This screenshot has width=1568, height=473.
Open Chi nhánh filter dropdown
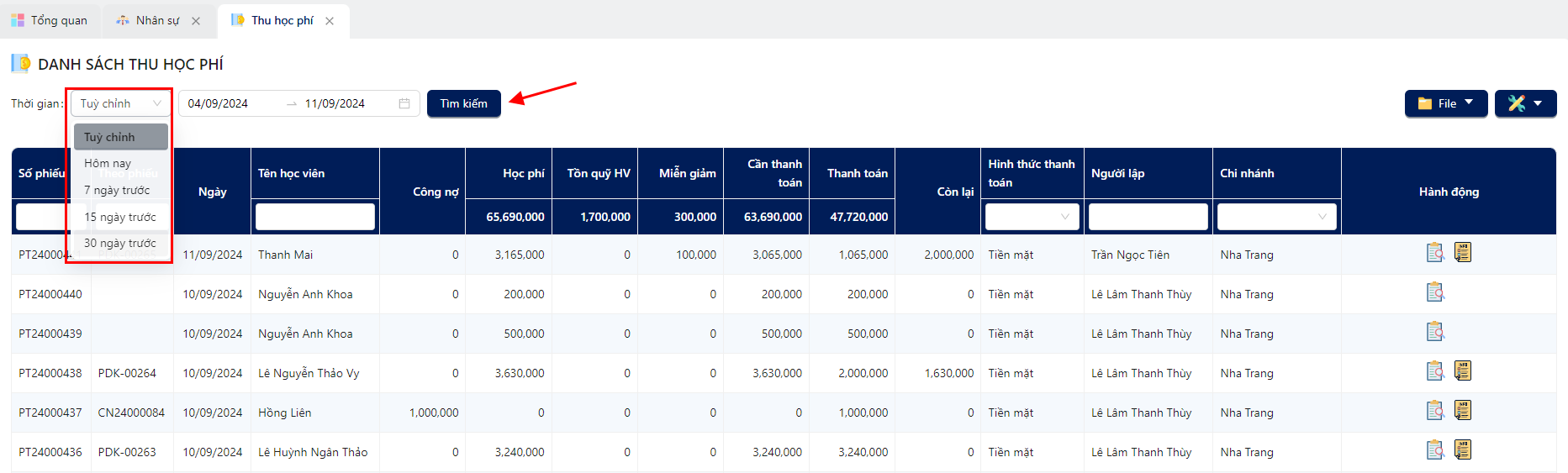1277,217
